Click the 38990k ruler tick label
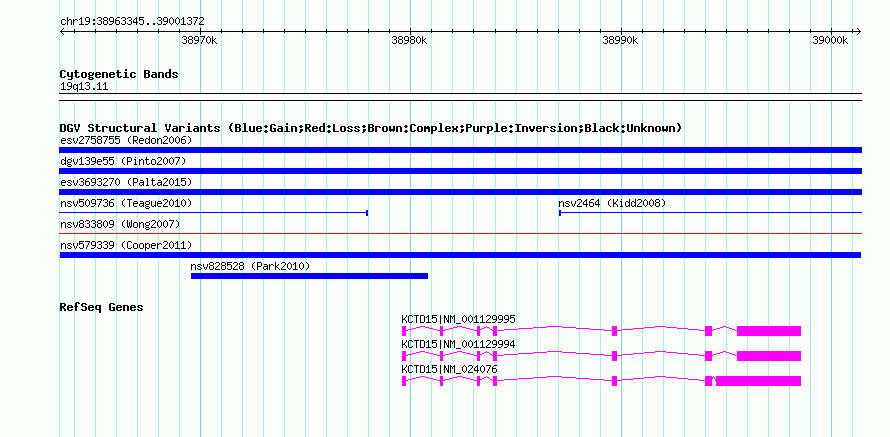890x437 pixels. (x=620, y=41)
